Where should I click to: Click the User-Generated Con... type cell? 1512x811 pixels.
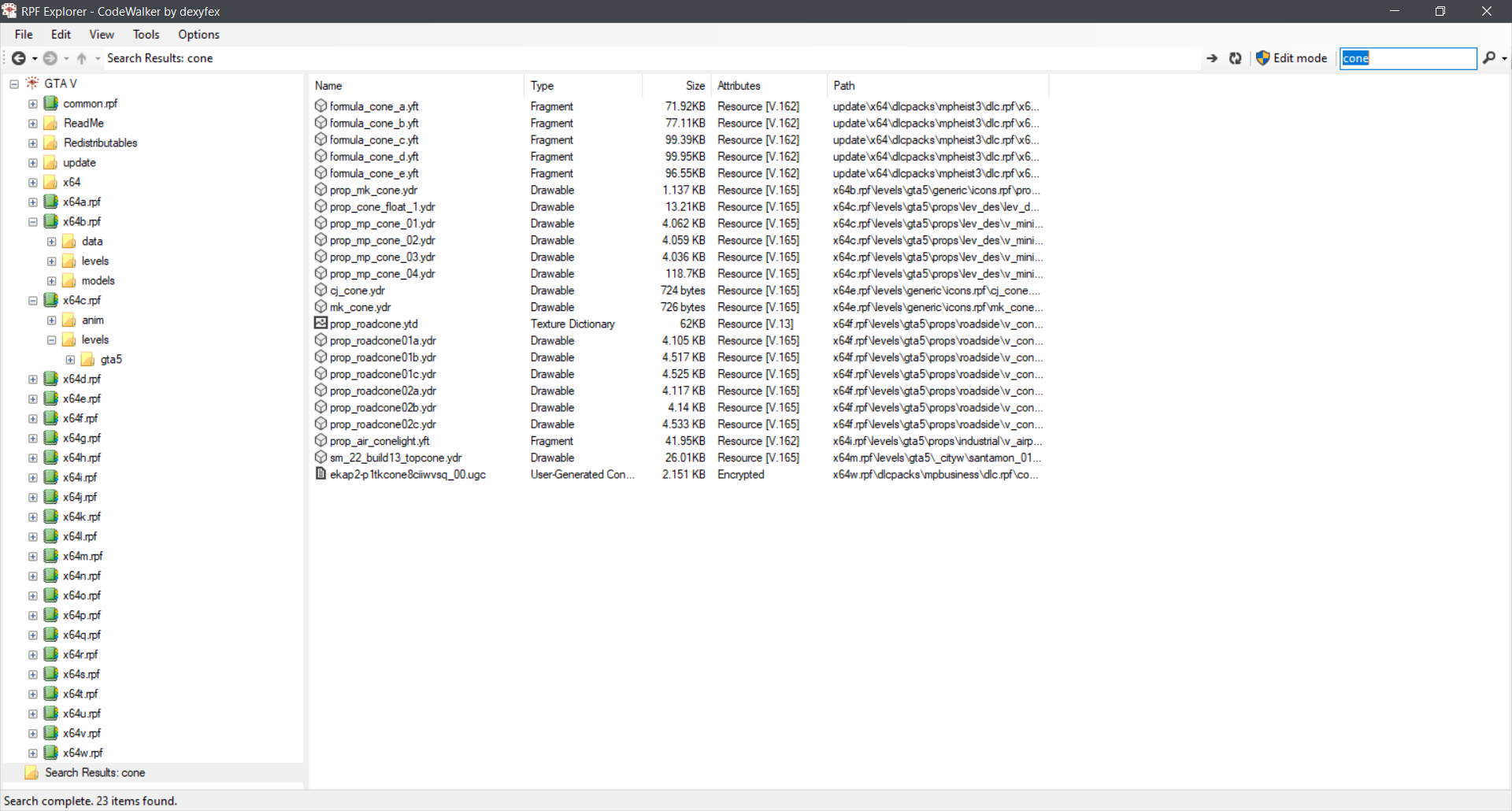click(x=582, y=474)
